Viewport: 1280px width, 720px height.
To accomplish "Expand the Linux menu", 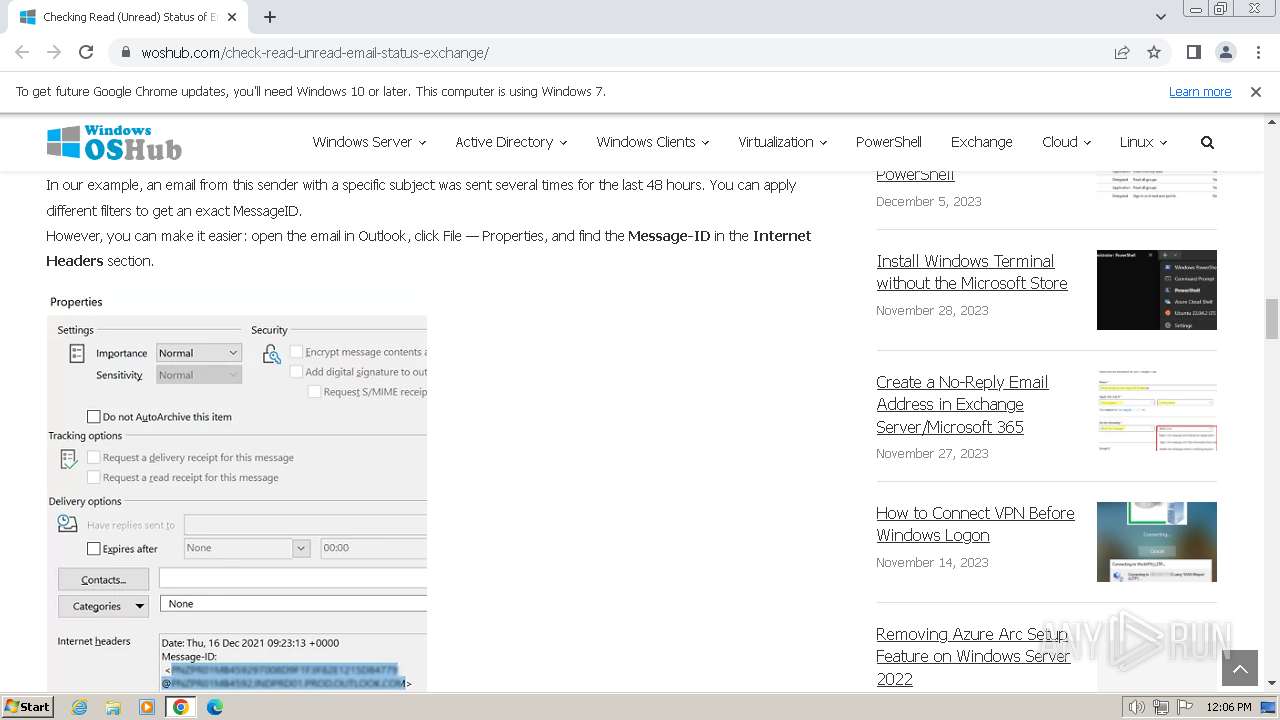I will click(1143, 142).
